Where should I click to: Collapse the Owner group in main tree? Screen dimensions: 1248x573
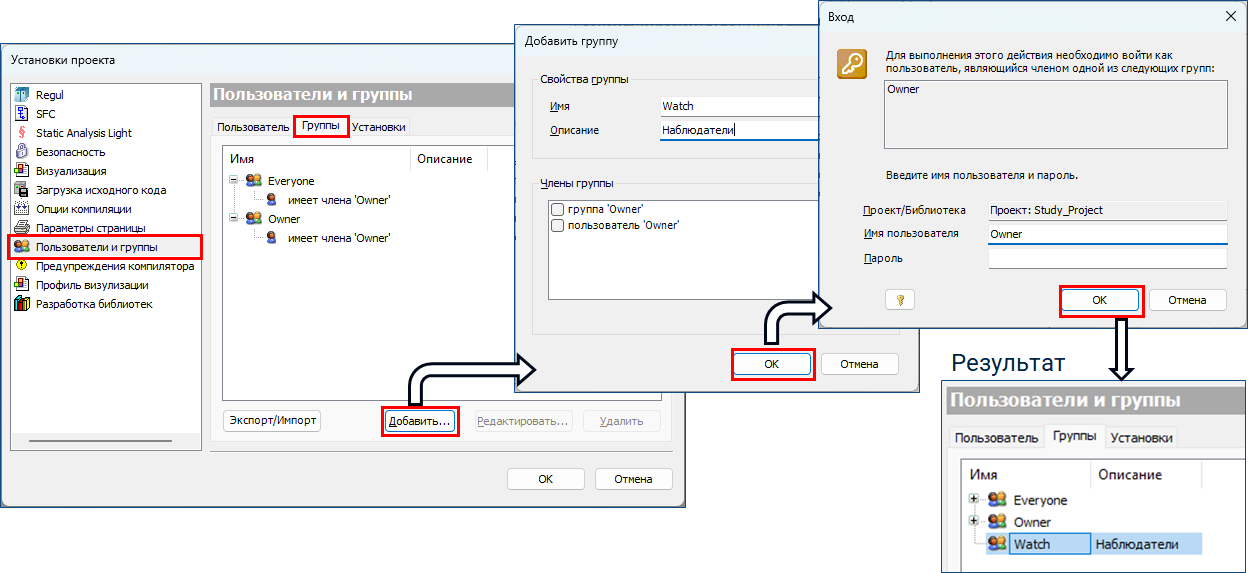click(x=234, y=219)
